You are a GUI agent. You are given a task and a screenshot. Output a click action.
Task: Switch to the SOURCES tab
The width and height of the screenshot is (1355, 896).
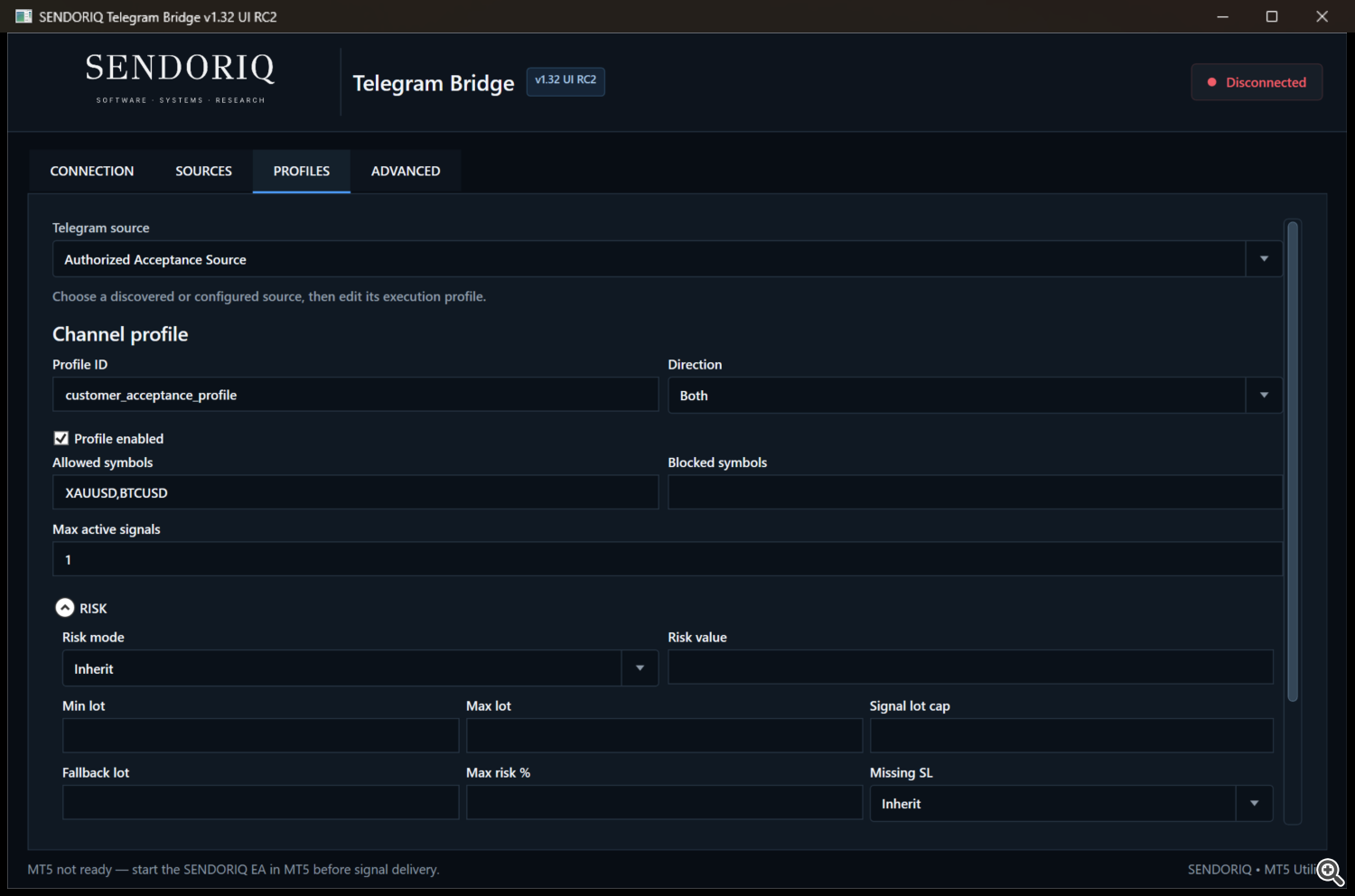pyautogui.click(x=203, y=171)
